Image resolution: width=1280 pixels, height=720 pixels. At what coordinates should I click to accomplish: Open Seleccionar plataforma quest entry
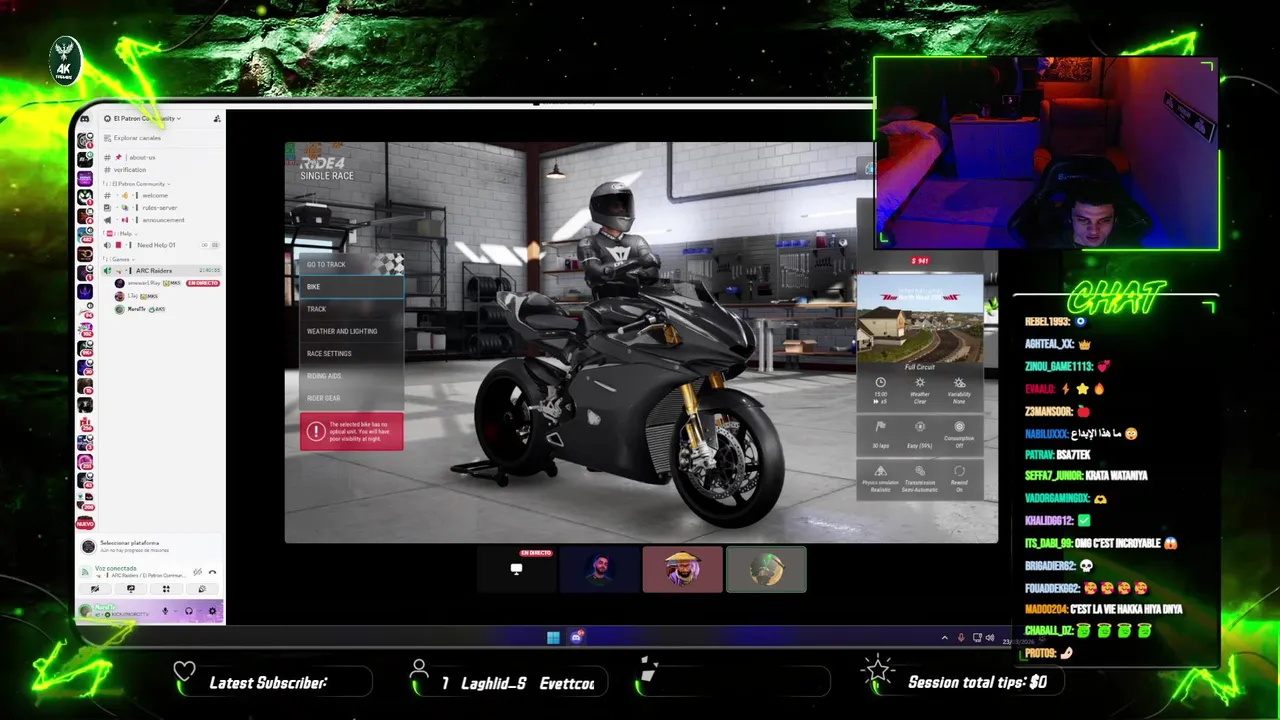tap(150, 546)
